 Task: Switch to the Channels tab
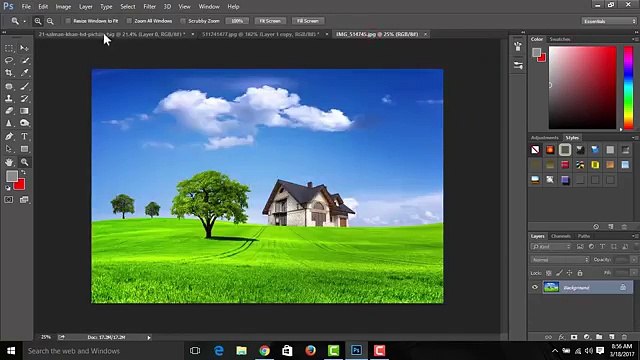(x=560, y=236)
